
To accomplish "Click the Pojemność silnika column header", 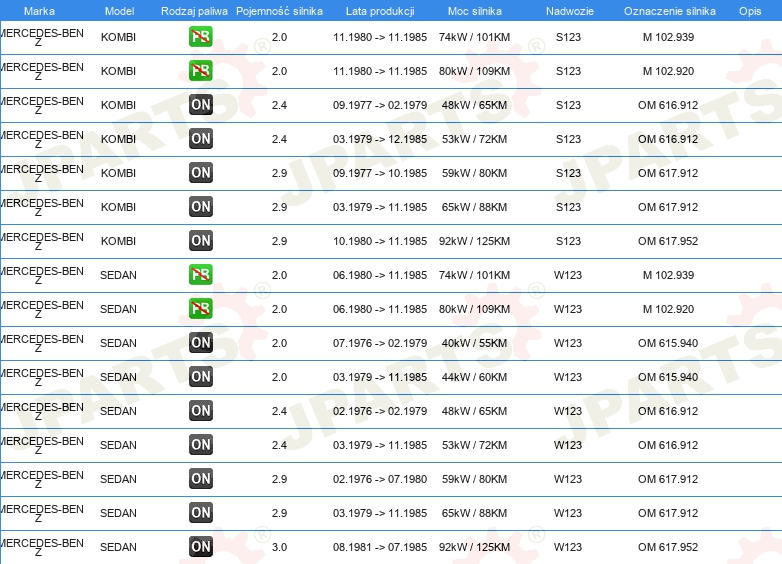I will (279, 11).
